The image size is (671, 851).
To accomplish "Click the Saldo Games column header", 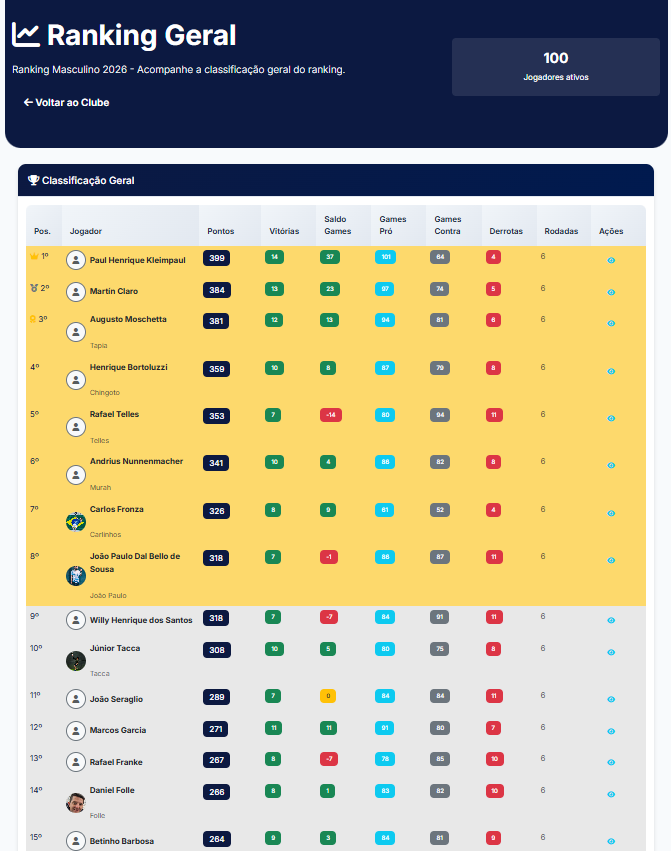I will point(338,225).
